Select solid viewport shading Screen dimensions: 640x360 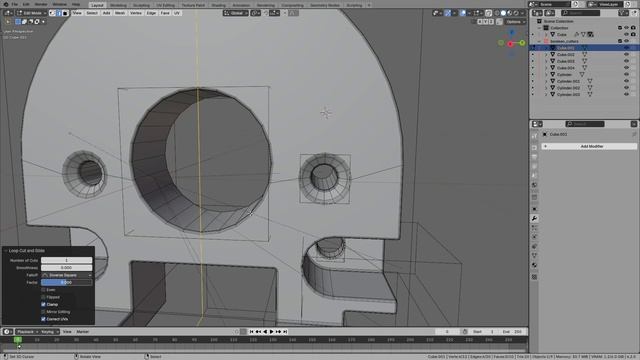[x=503, y=13]
